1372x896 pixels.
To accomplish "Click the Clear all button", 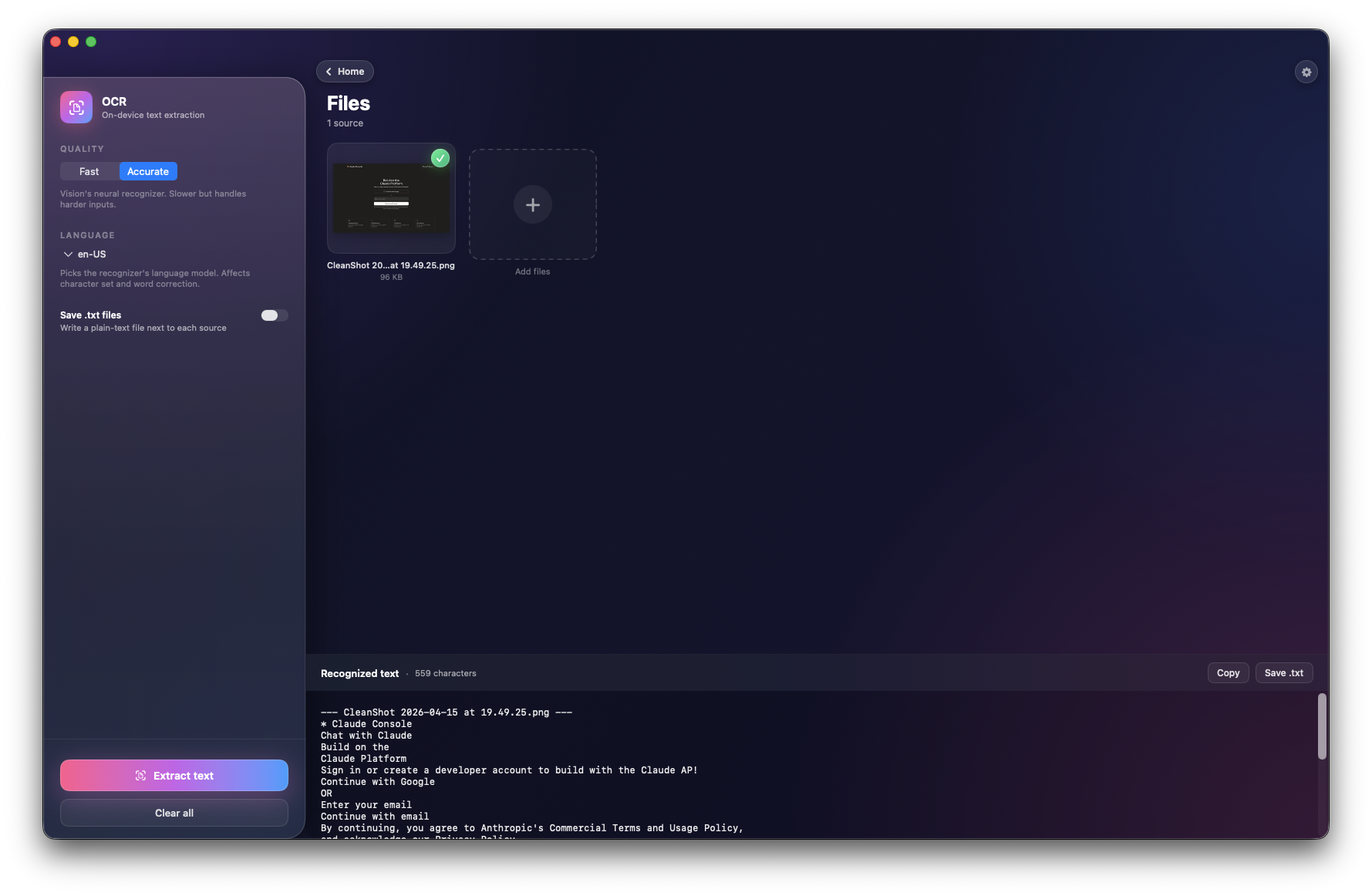I will click(x=174, y=813).
